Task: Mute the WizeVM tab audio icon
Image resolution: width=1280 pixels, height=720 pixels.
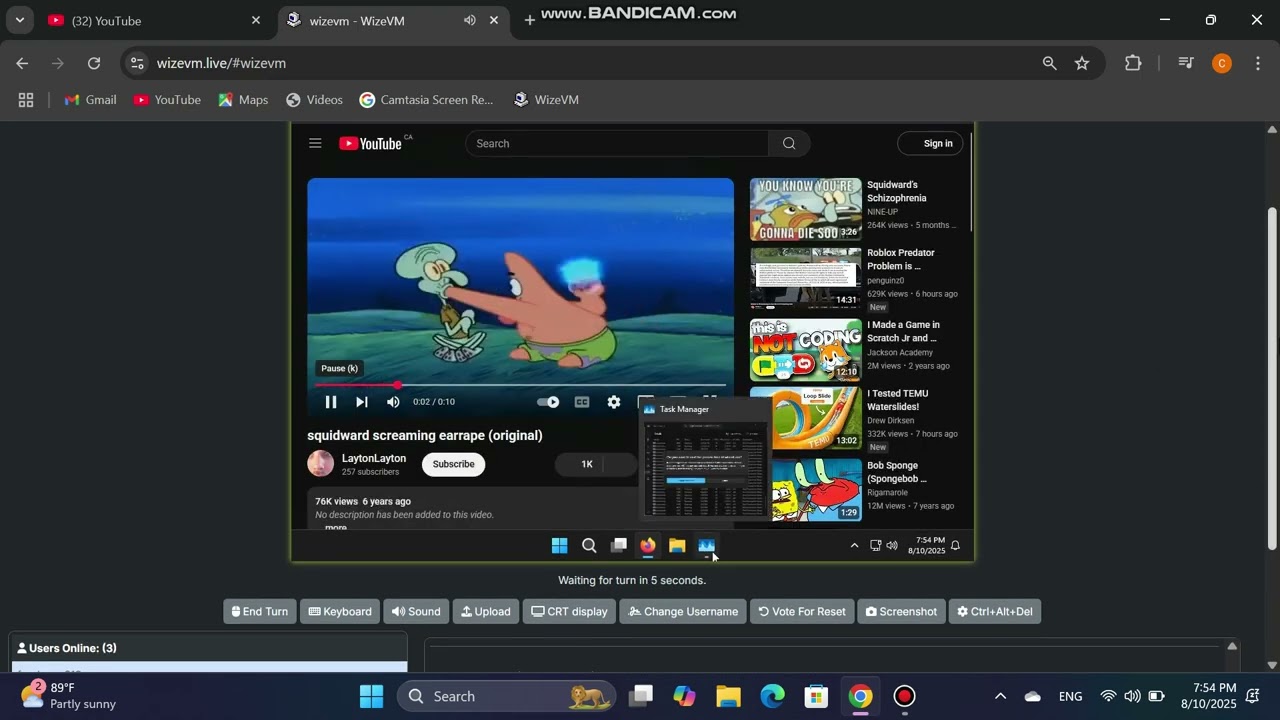Action: (x=469, y=21)
